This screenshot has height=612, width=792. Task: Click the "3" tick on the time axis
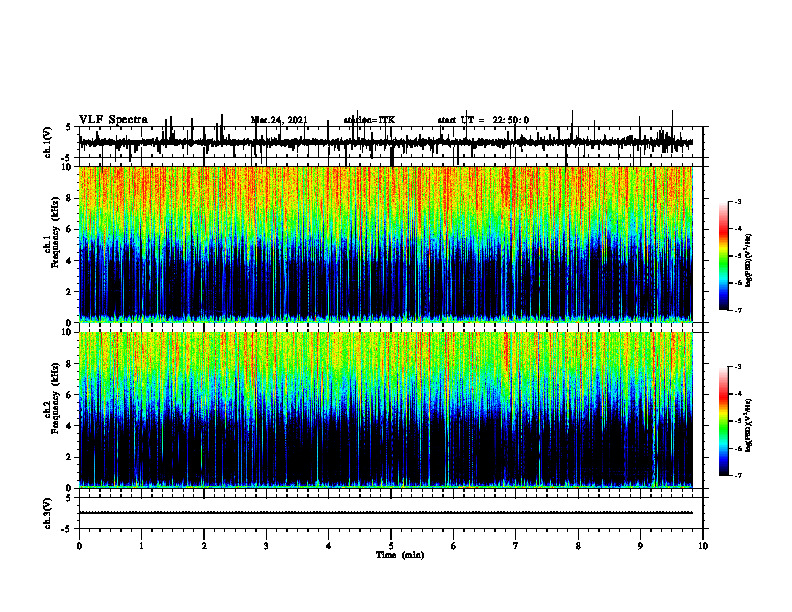(x=266, y=546)
